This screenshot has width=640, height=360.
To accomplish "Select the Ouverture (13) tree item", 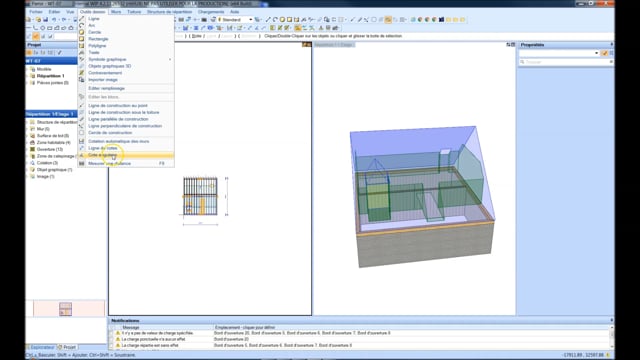I will [x=49, y=149].
